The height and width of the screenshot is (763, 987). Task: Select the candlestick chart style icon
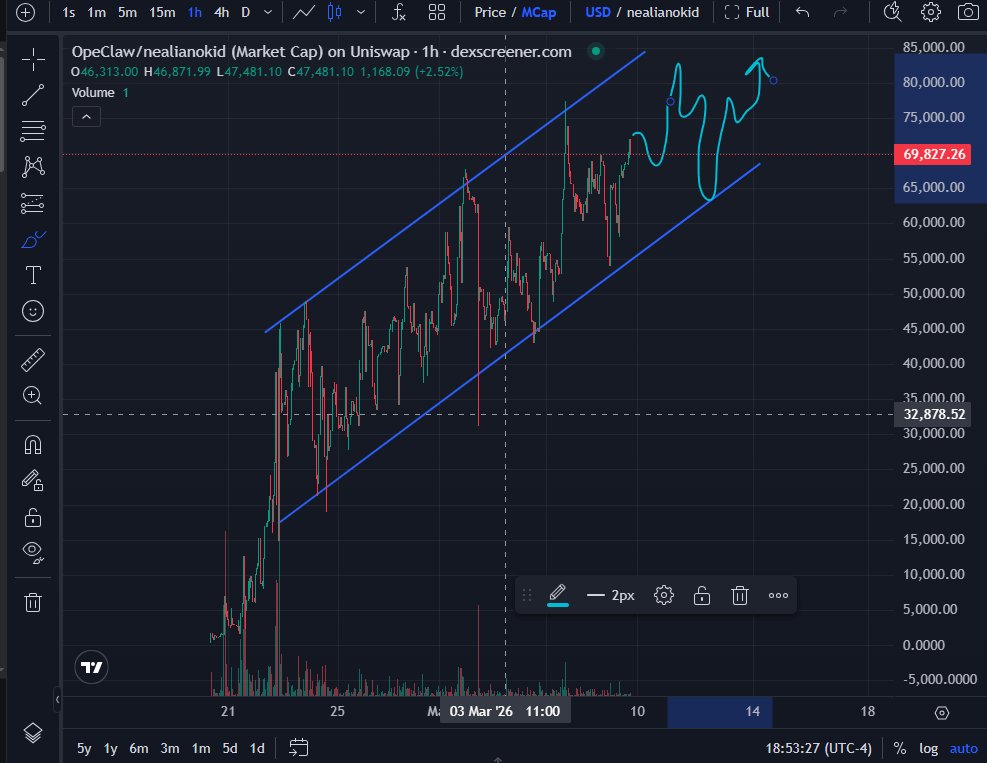click(x=335, y=12)
